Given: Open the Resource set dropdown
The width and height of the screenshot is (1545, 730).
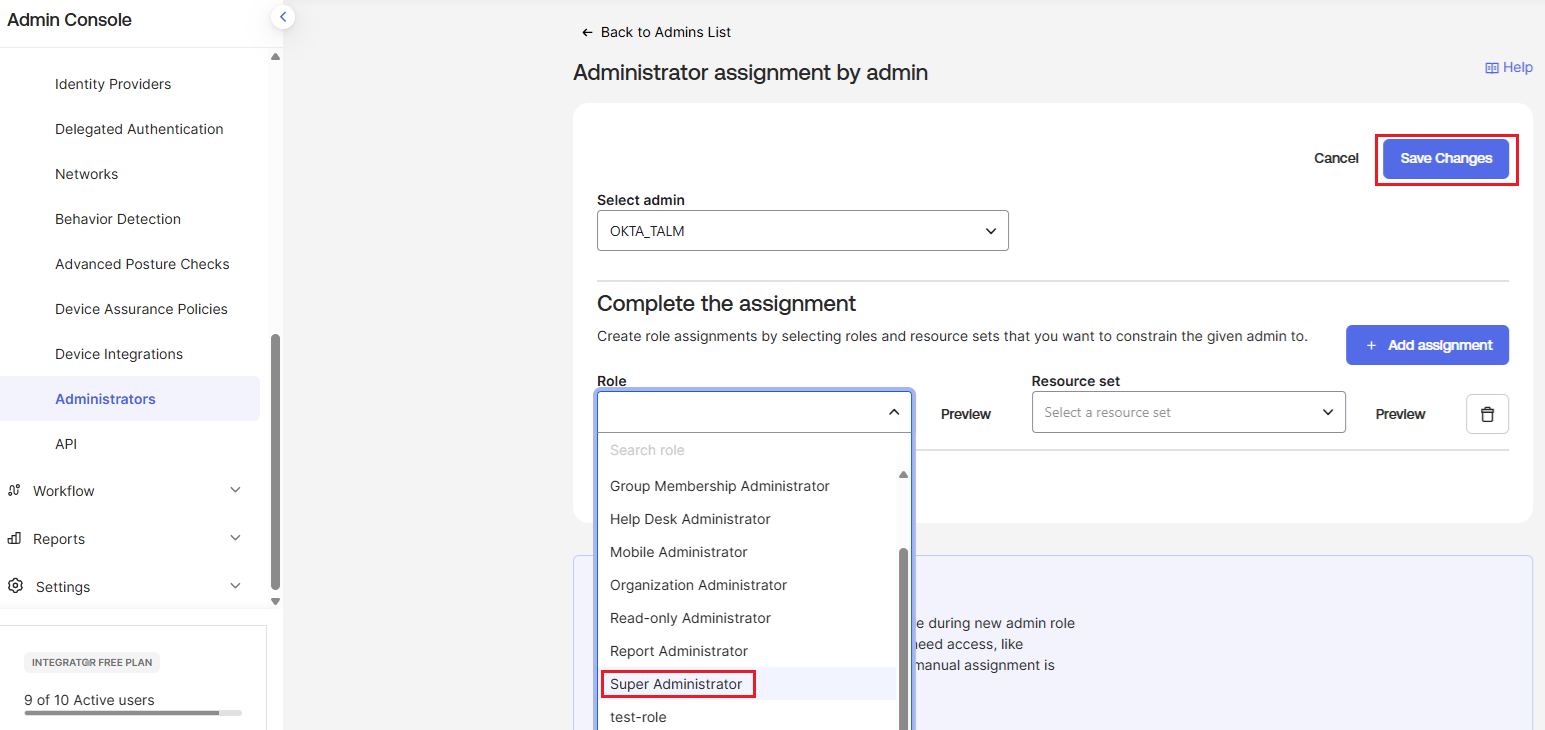Looking at the screenshot, I should (1188, 413).
